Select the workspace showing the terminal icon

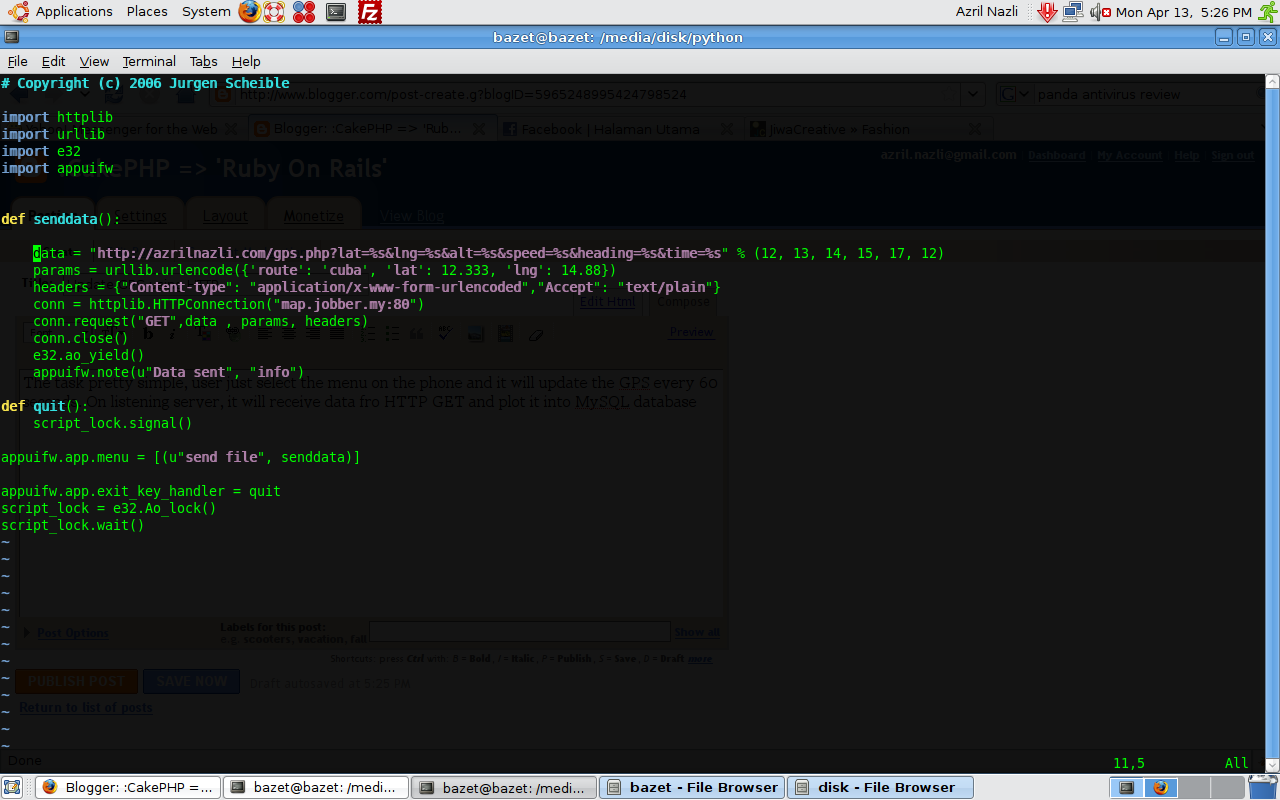(1127, 787)
